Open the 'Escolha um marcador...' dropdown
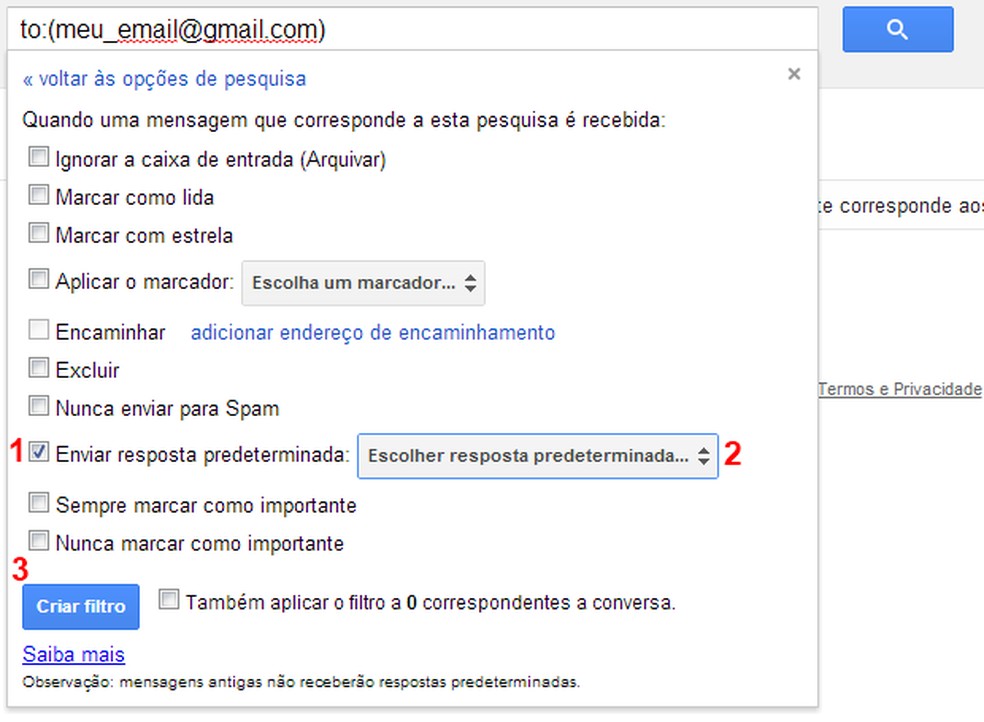This screenshot has width=984, height=722. click(x=363, y=283)
